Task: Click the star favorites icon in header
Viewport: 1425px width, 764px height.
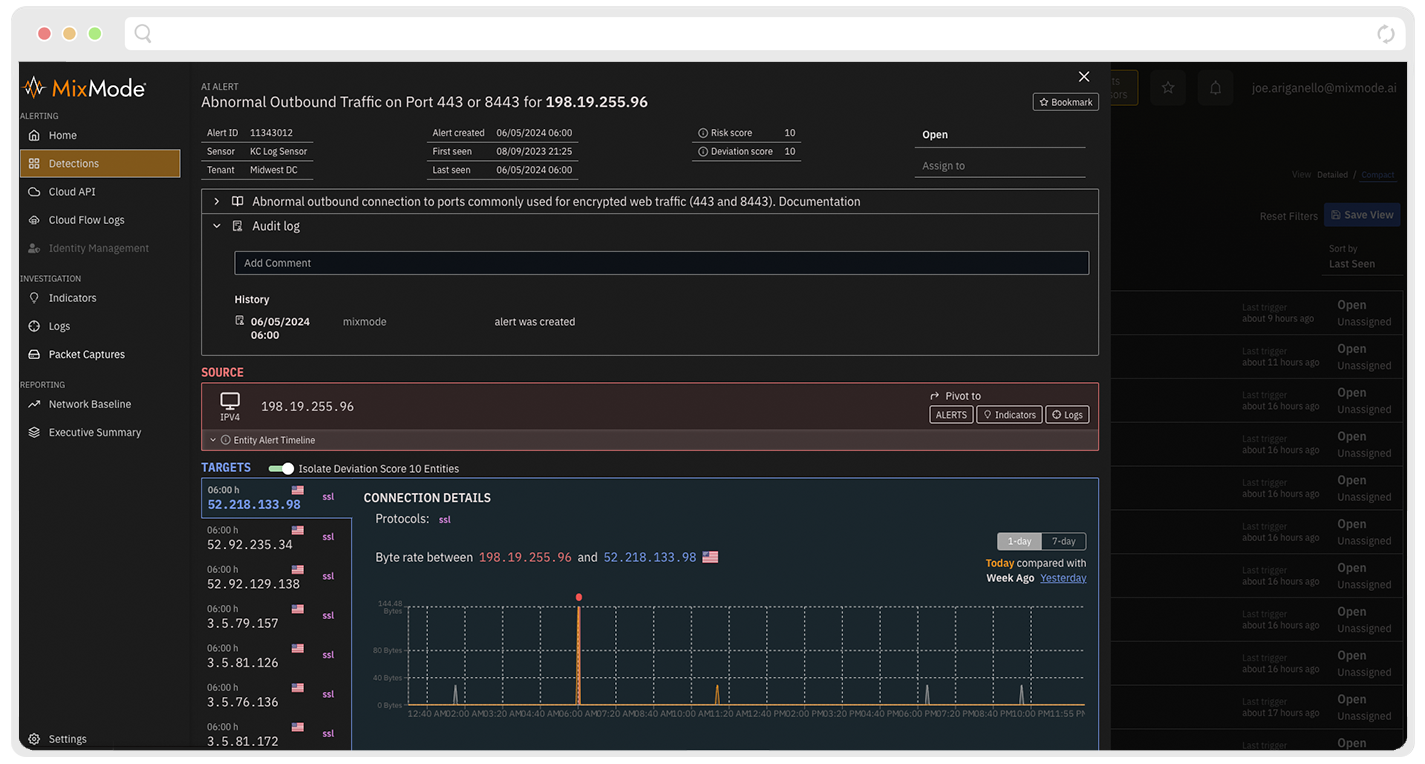Action: (1168, 88)
